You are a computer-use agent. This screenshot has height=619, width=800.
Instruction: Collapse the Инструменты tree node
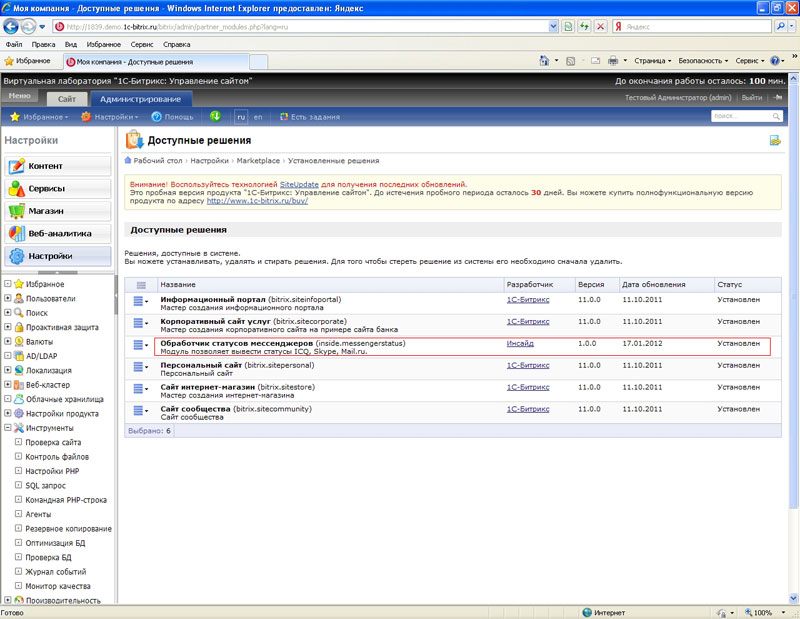[8, 428]
